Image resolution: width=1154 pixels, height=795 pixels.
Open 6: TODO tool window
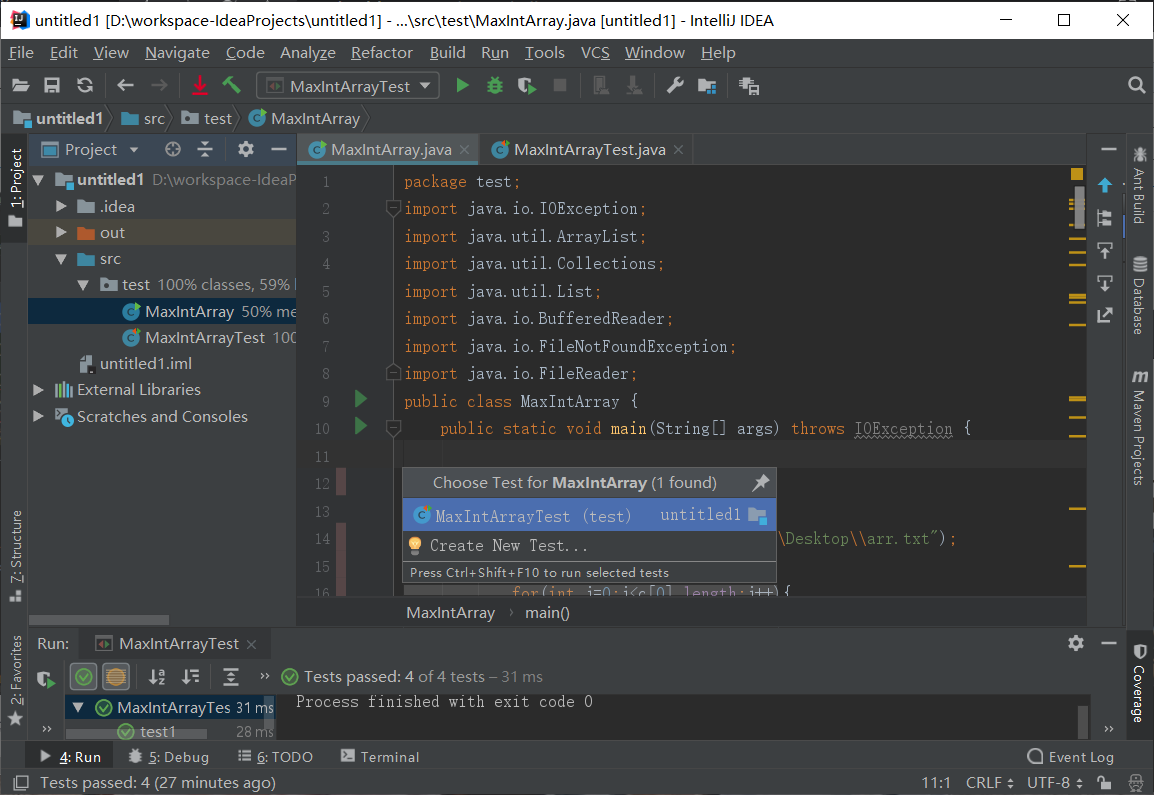(x=275, y=757)
